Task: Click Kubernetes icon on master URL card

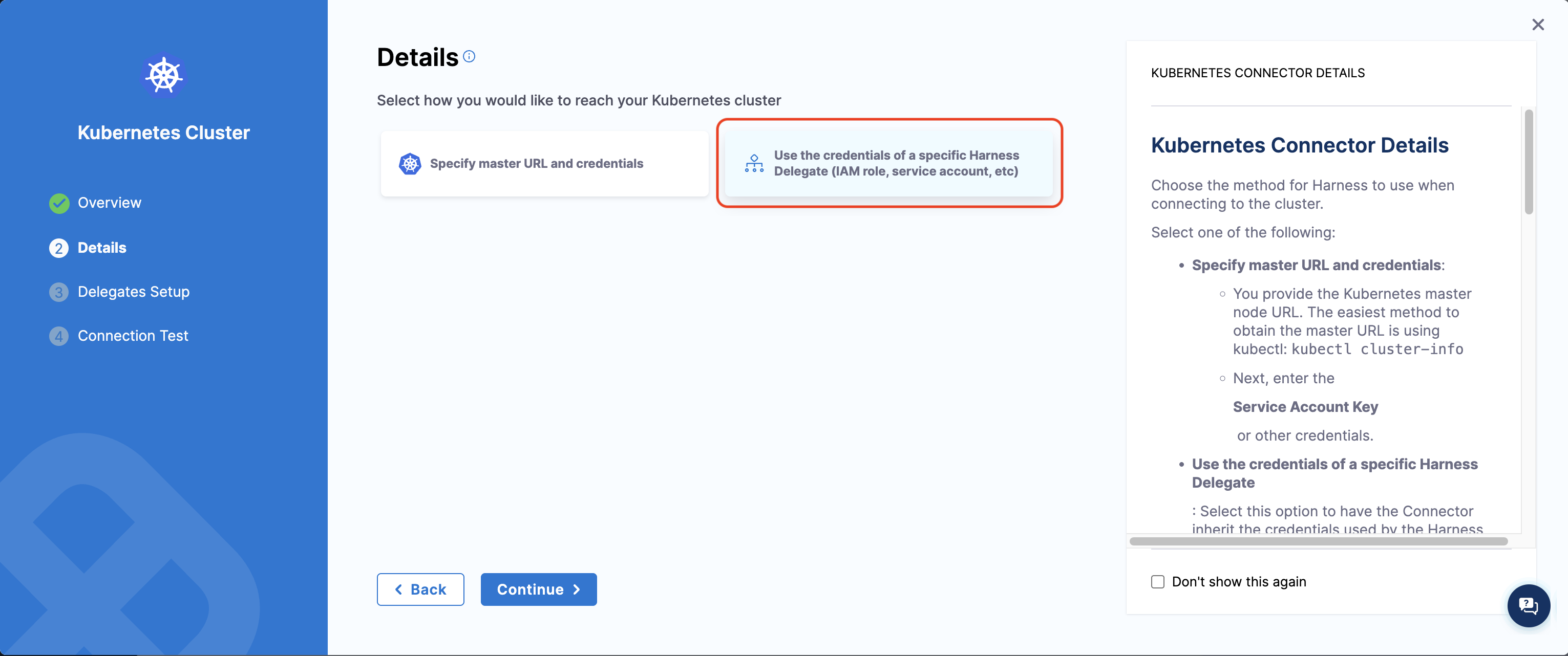Action: pos(410,164)
